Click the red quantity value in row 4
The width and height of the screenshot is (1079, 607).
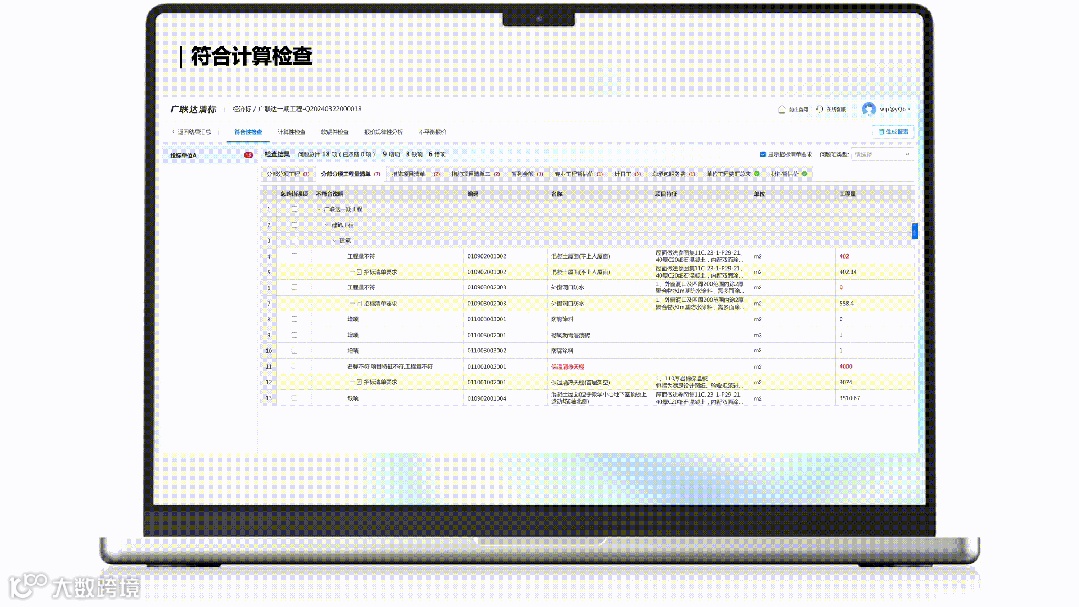(x=844, y=256)
